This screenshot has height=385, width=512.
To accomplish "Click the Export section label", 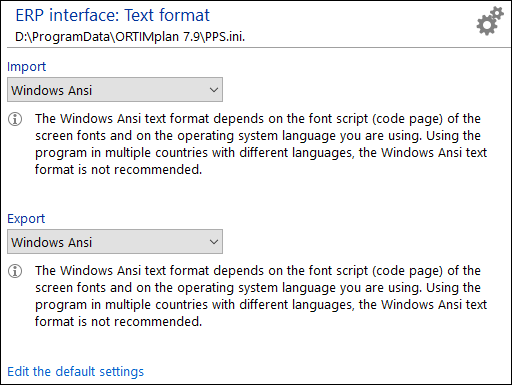I will (x=26, y=219).
